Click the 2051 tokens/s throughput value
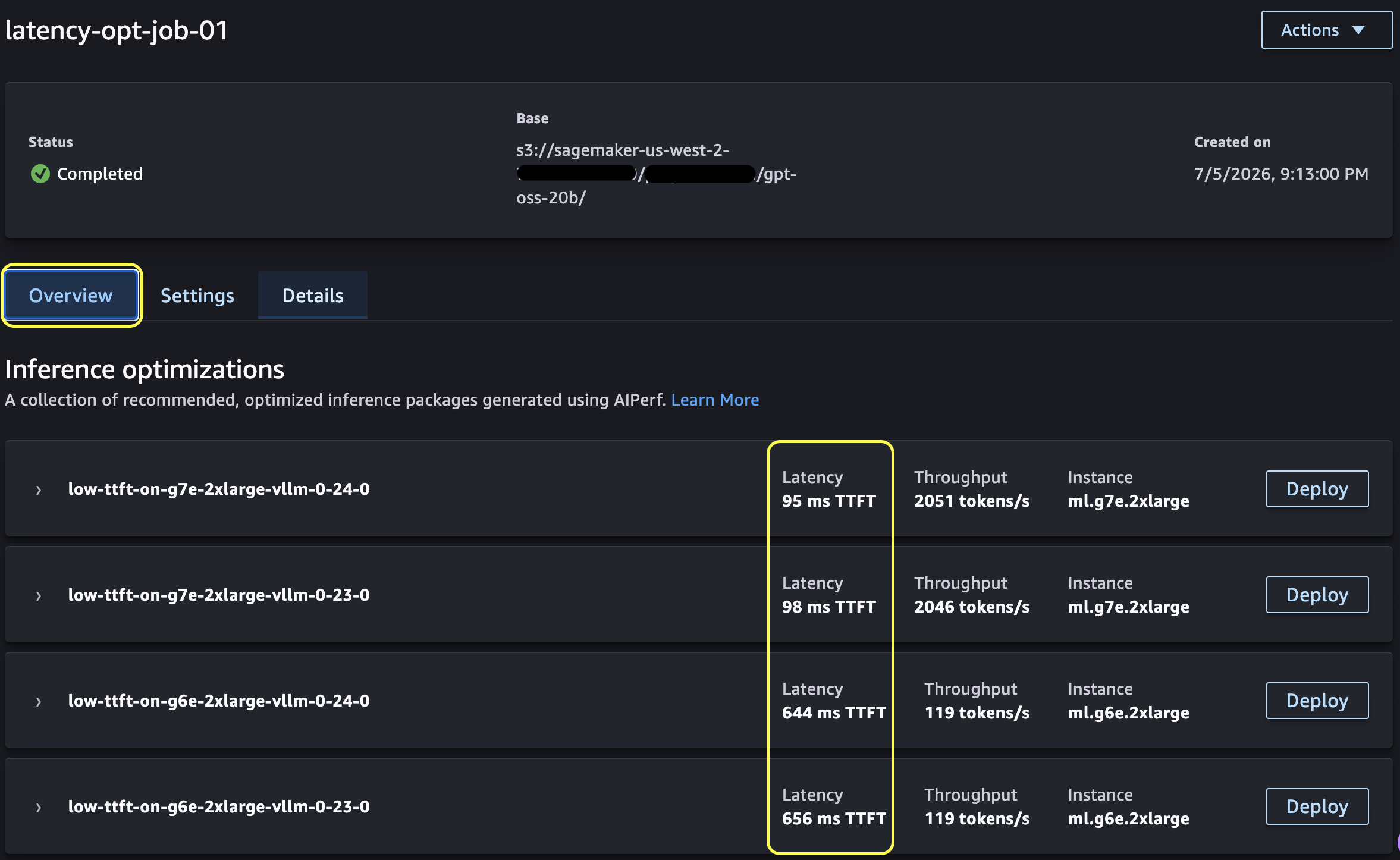 pyautogui.click(x=972, y=501)
